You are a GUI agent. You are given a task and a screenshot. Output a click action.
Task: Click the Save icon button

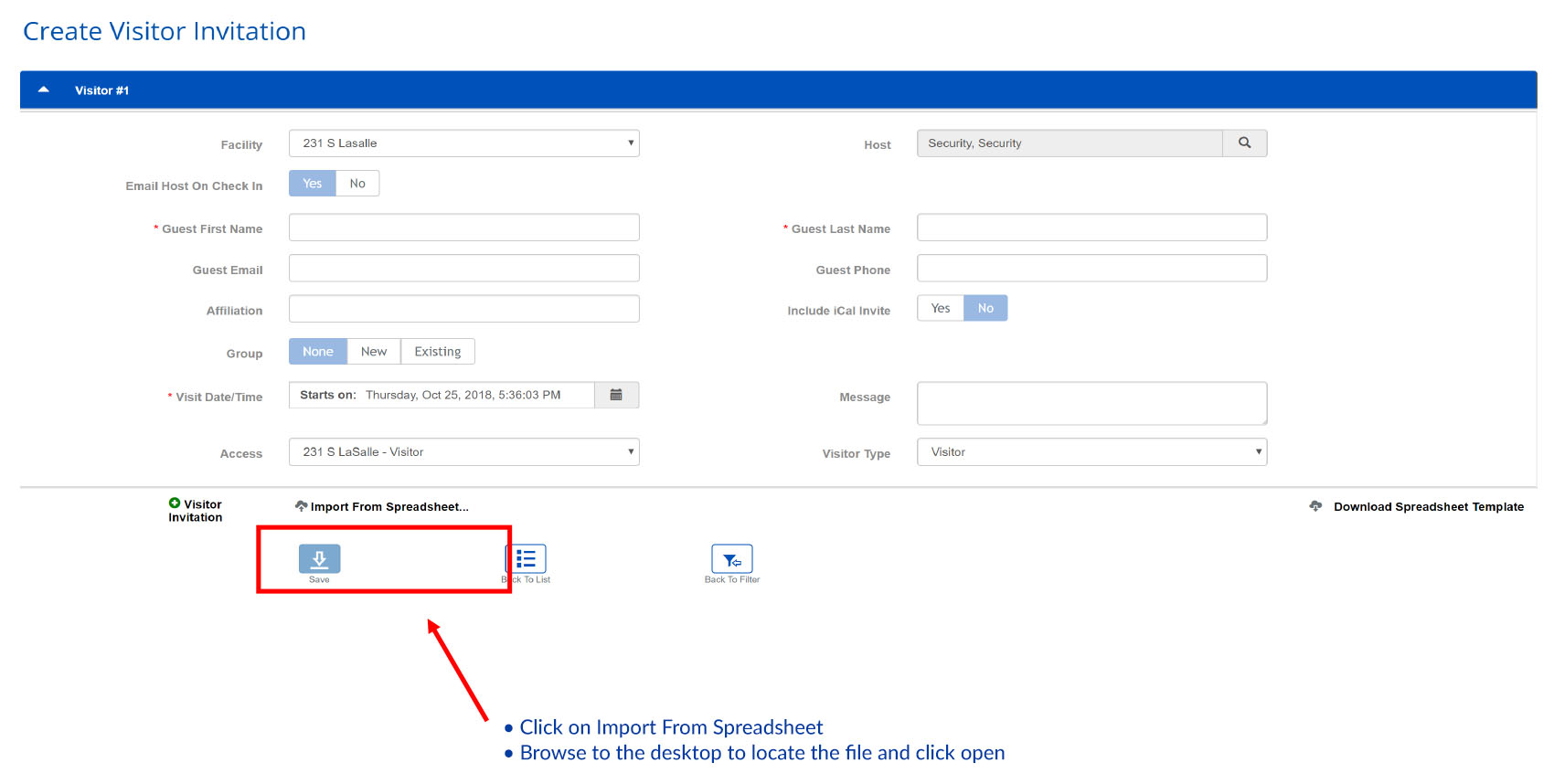[x=319, y=558]
